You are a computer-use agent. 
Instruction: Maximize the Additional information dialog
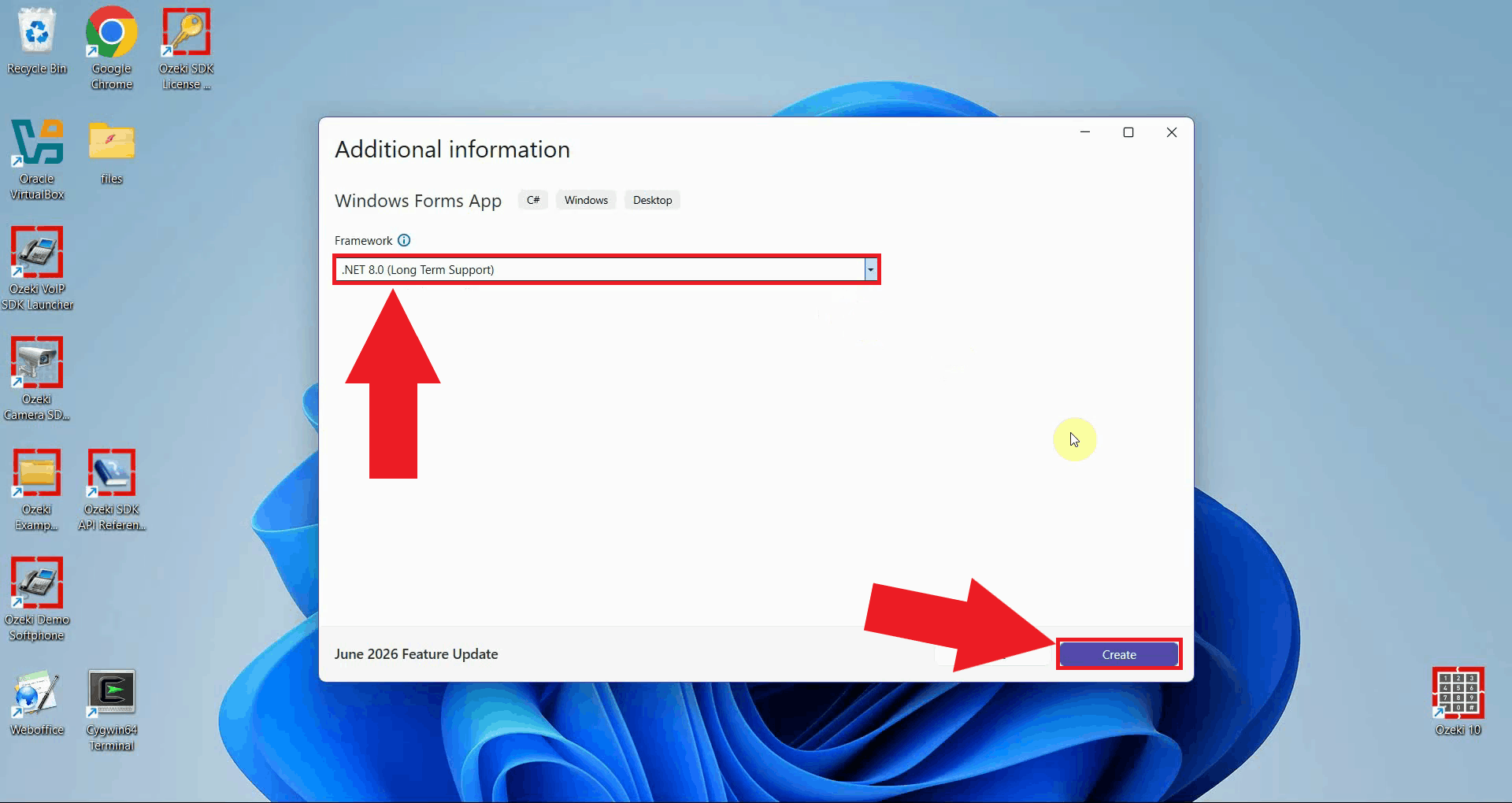click(1128, 132)
